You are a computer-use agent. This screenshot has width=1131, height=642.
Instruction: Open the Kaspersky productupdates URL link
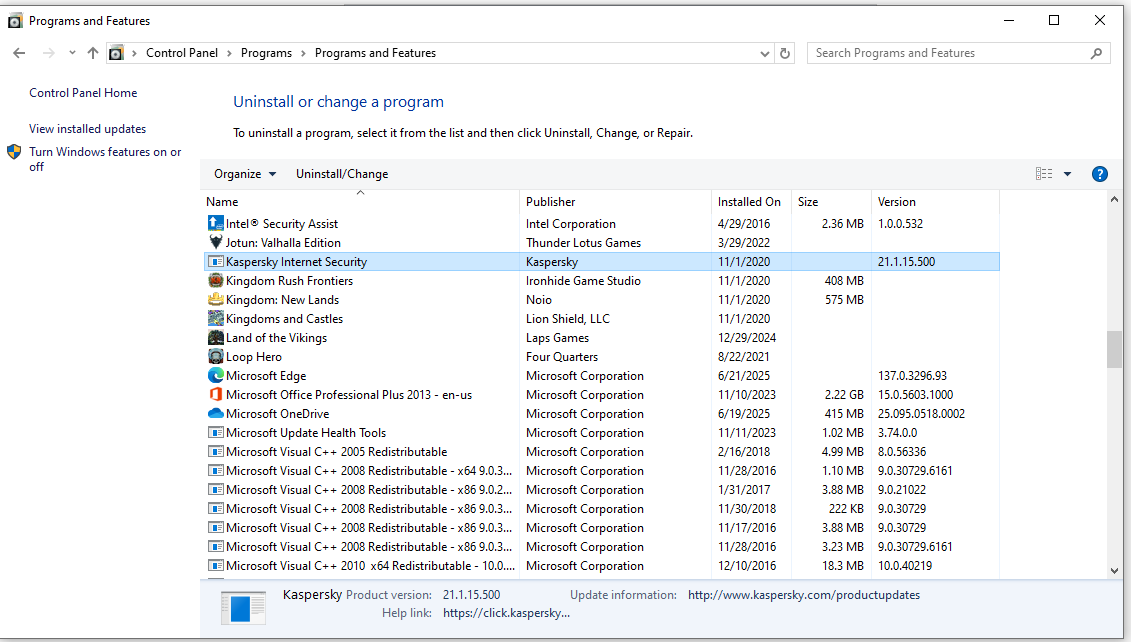(x=804, y=595)
